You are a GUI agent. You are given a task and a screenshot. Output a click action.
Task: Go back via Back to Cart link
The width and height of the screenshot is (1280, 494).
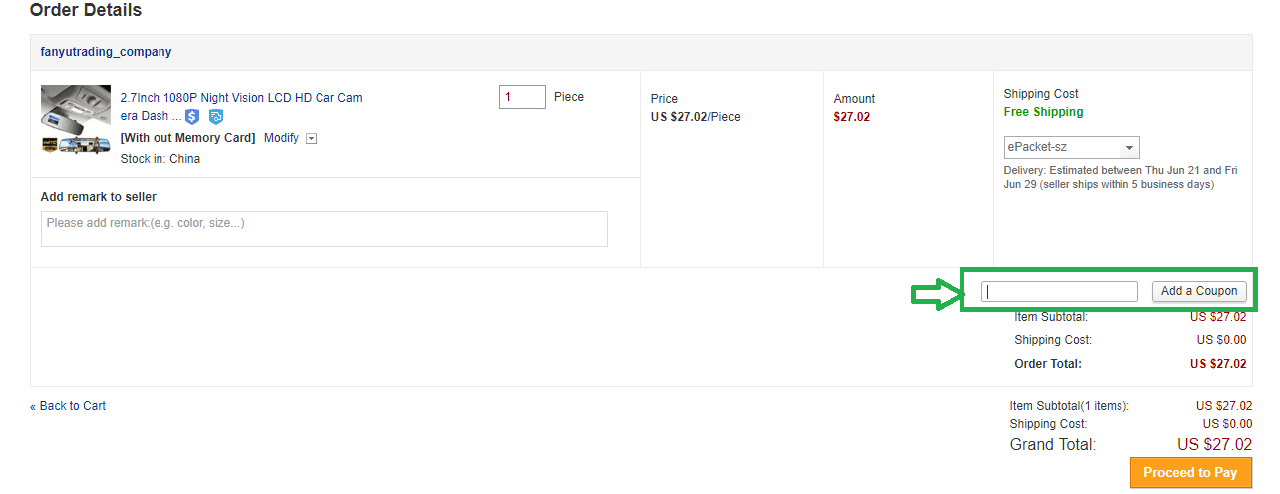[68, 406]
